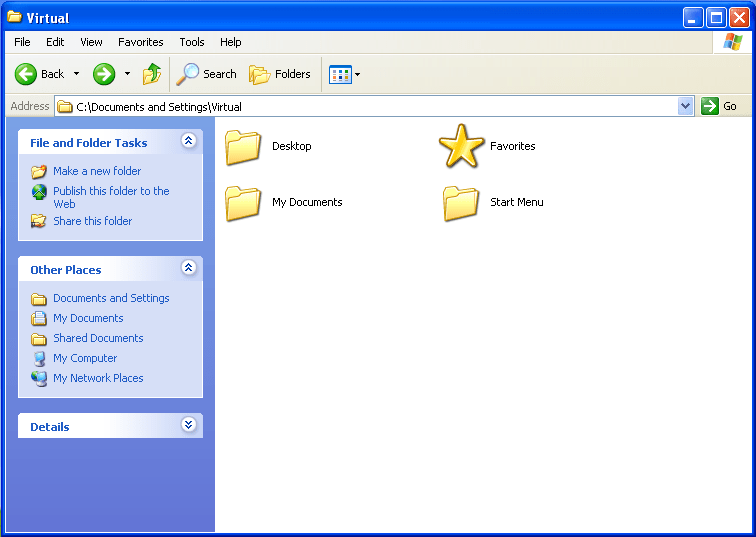Click Publish this folder to the Web

tap(111, 197)
